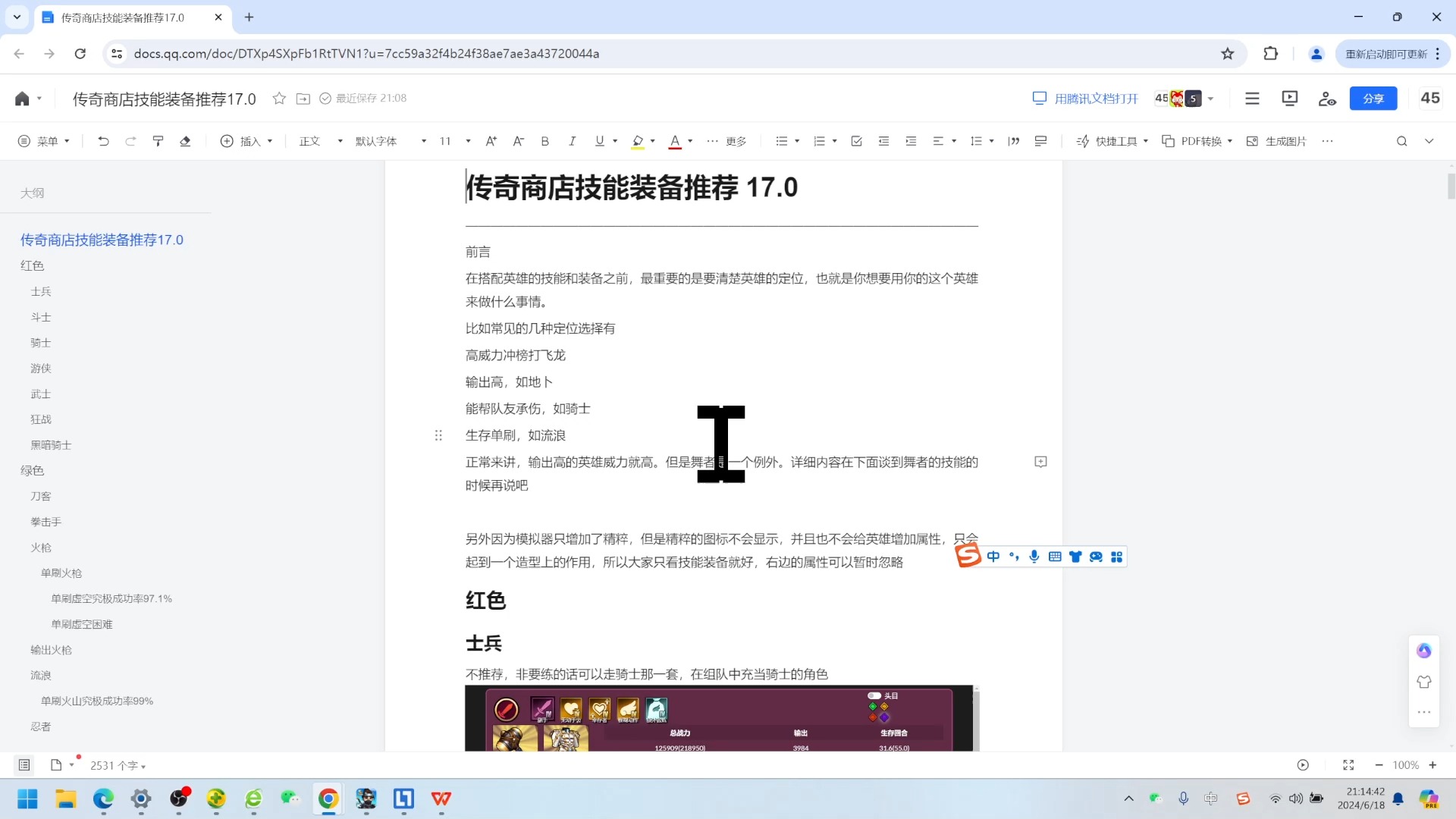Screen dimensions: 1456x819
Task: Open Chrome from Windows taskbar
Action: [328, 799]
